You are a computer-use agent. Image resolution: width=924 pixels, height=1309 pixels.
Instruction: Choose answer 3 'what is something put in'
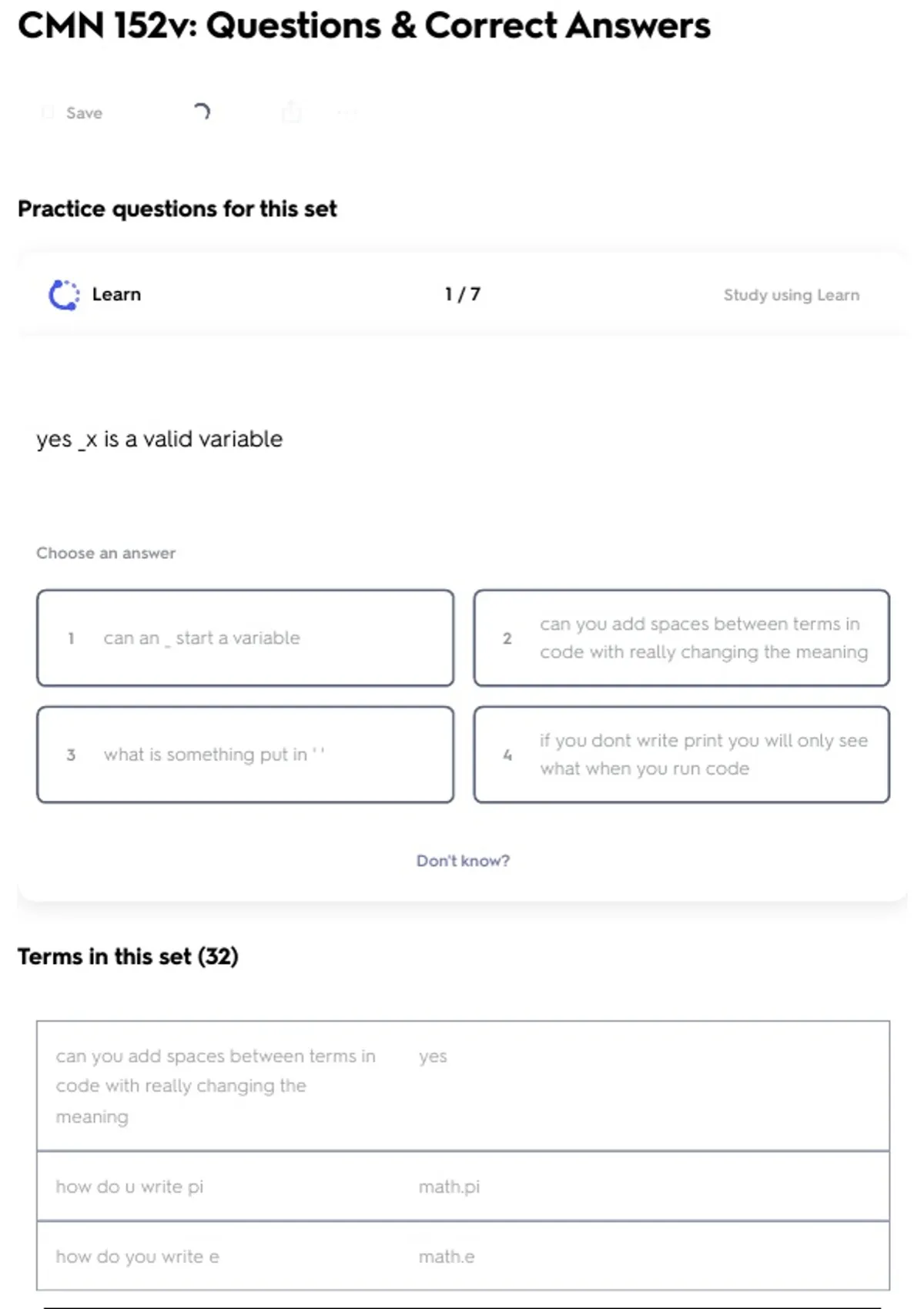point(245,755)
